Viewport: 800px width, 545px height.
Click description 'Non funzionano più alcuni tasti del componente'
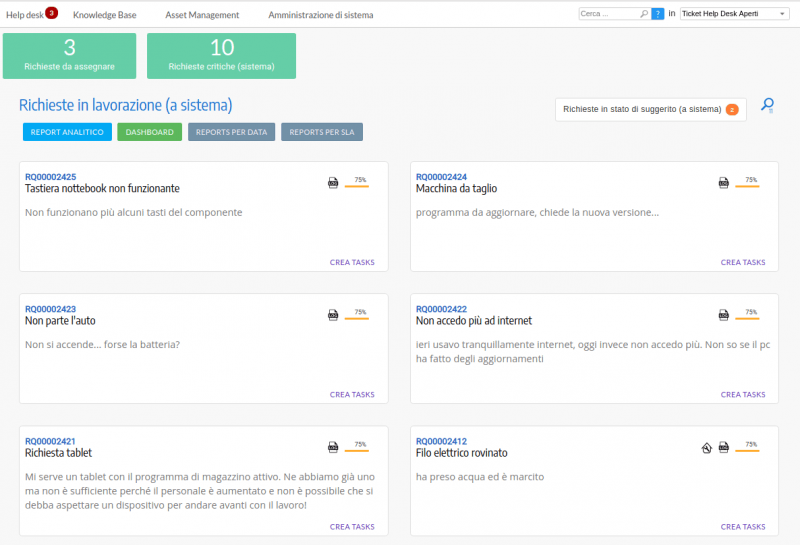pyautogui.click(x=134, y=213)
